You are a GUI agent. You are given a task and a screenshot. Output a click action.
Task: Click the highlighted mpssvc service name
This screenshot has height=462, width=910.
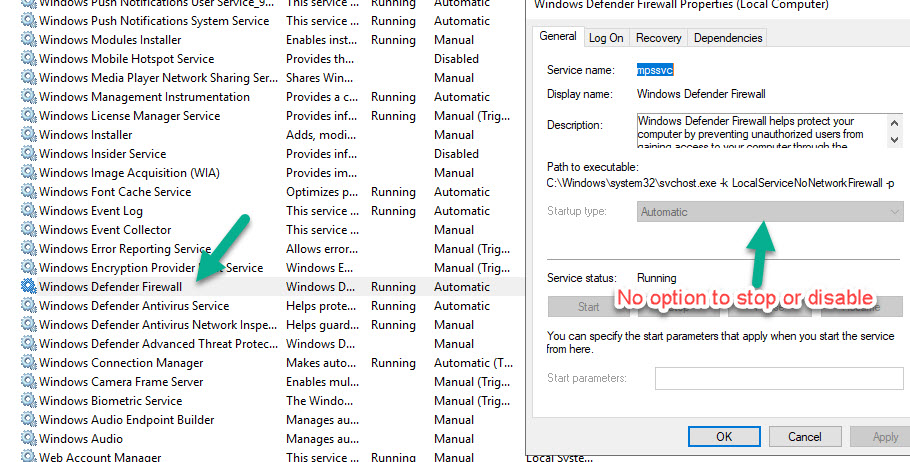(655, 70)
